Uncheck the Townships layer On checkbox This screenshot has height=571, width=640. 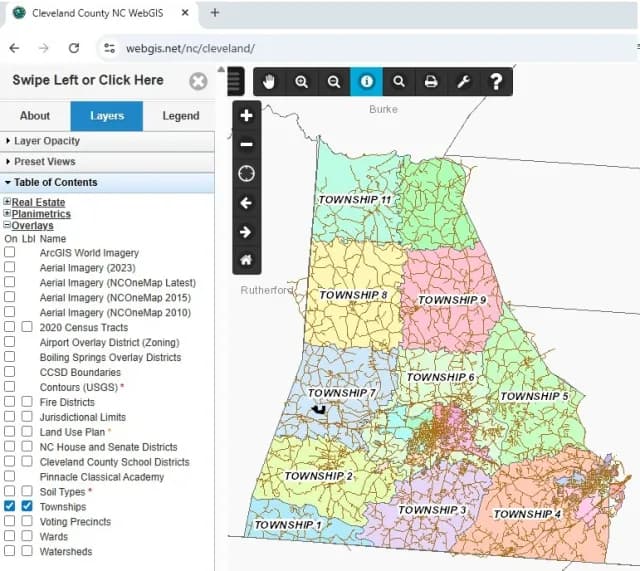9,506
